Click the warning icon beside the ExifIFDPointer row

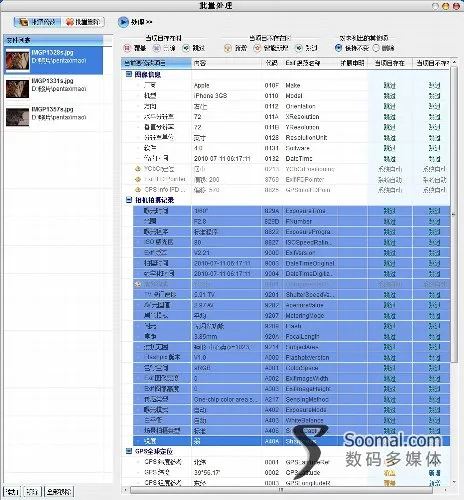[x=138, y=179]
